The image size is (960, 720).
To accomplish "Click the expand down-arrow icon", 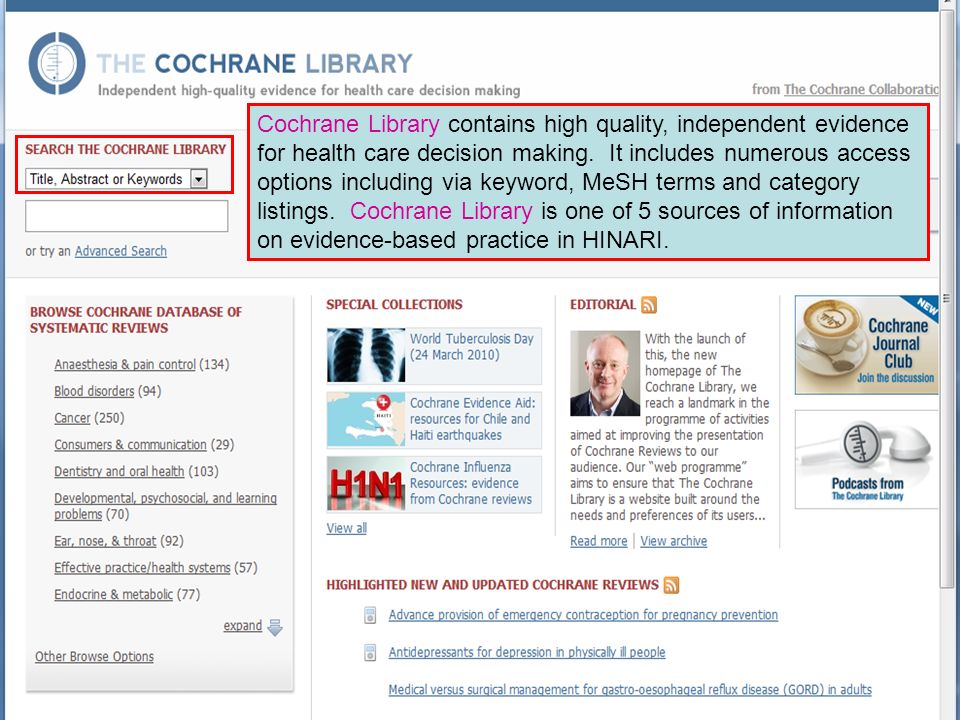I will click(276, 627).
